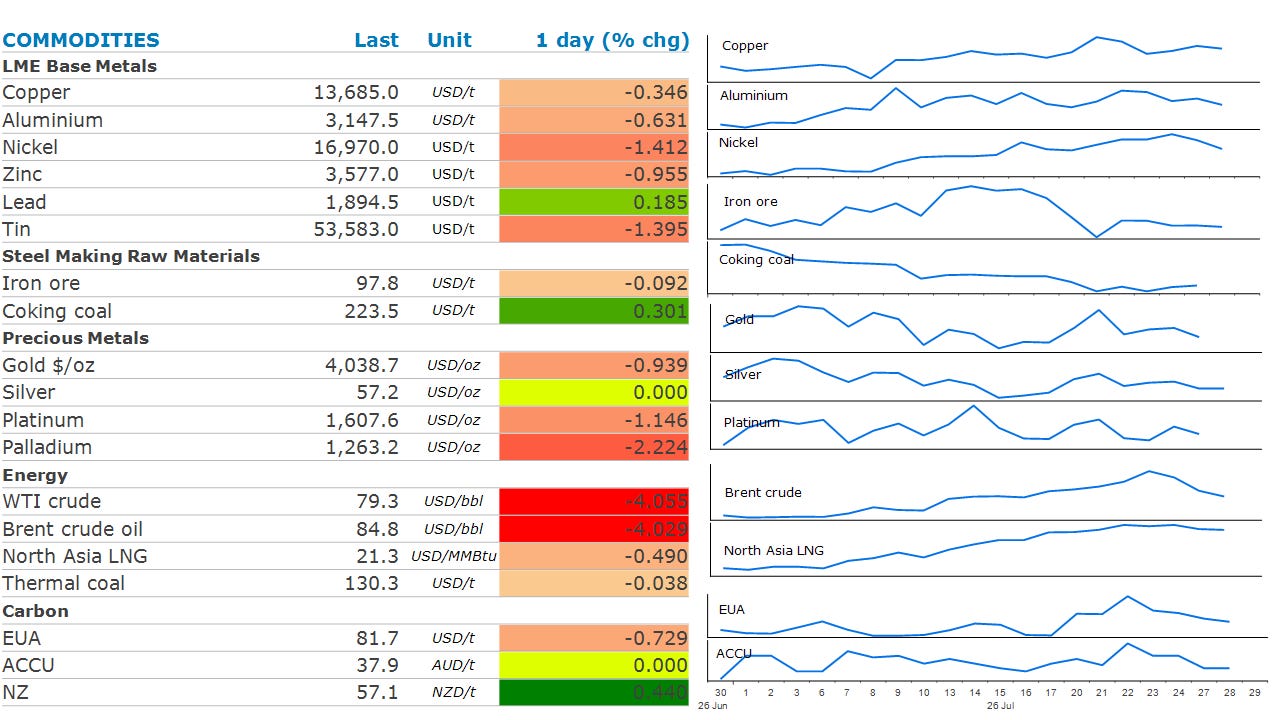Open the Copper sparkline chart
The height and width of the screenshot is (720, 1280).
tap(983, 58)
